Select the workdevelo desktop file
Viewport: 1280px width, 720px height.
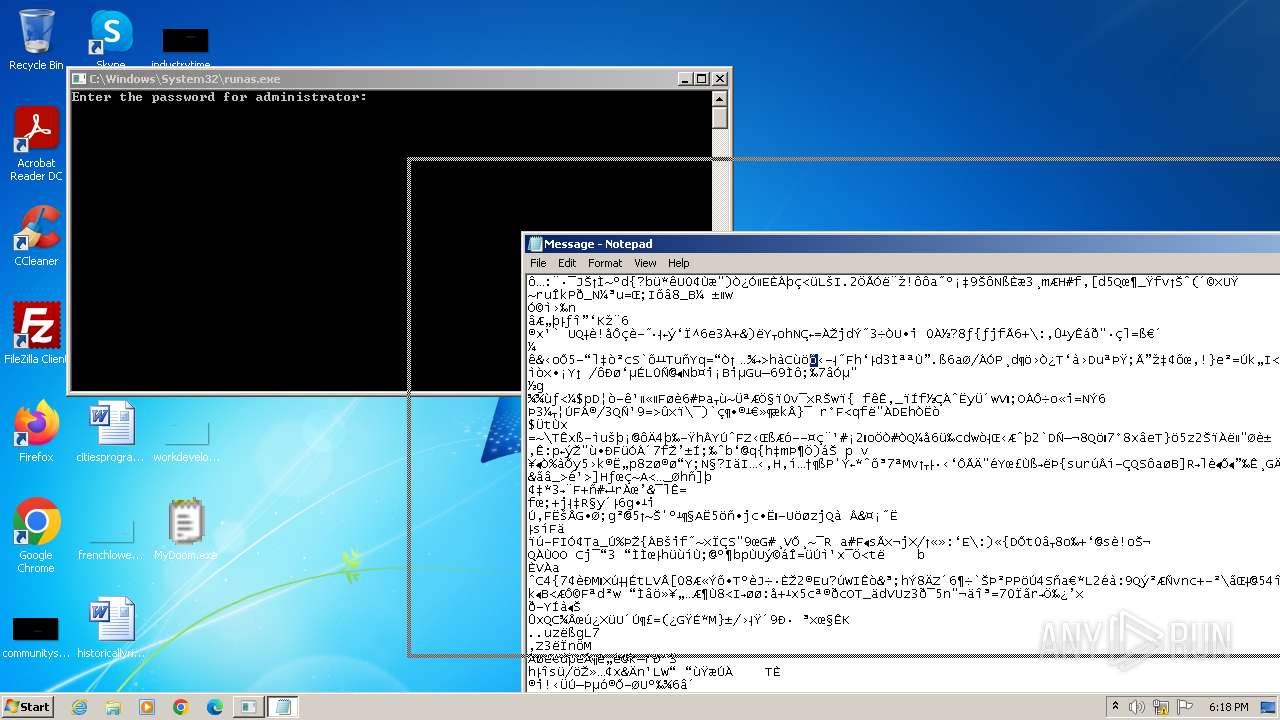coord(186,441)
